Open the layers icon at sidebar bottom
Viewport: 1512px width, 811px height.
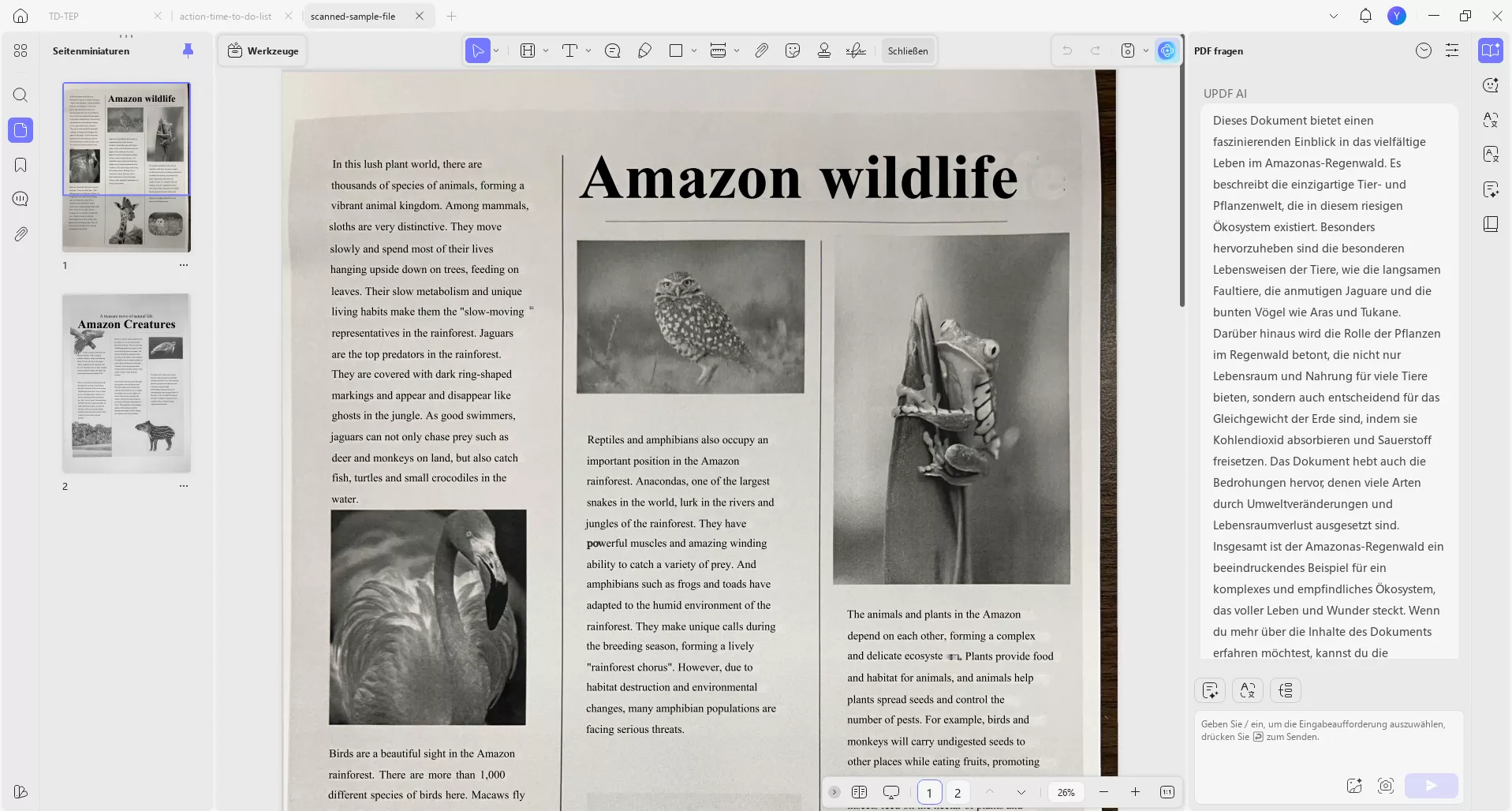click(x=21, y=792)
